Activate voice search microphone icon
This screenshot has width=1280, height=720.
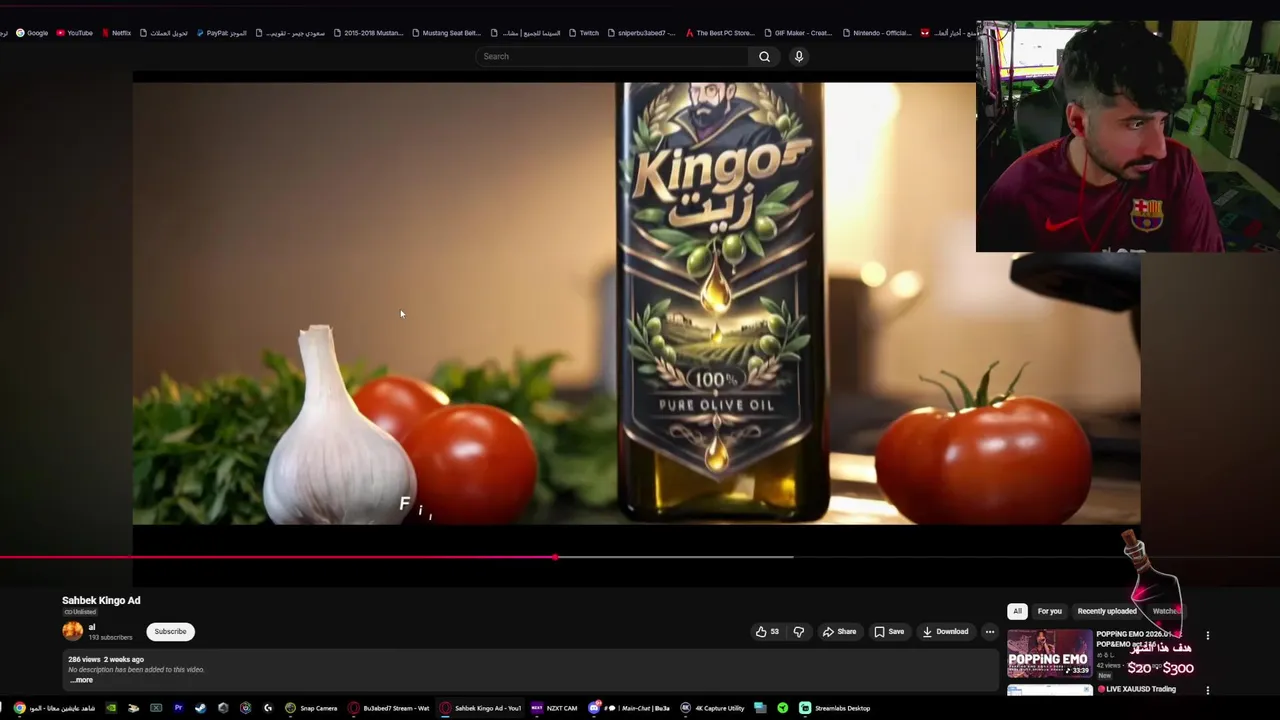point(798,57)
